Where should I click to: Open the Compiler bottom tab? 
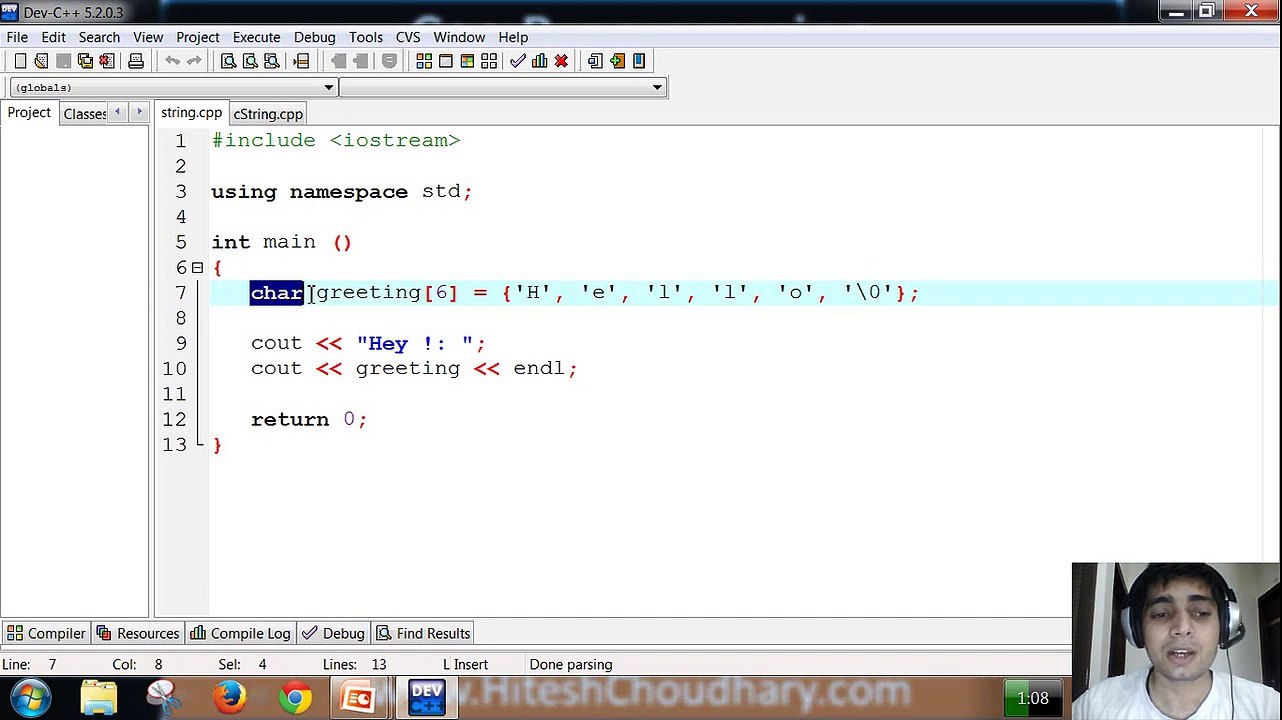pos(47,633)
